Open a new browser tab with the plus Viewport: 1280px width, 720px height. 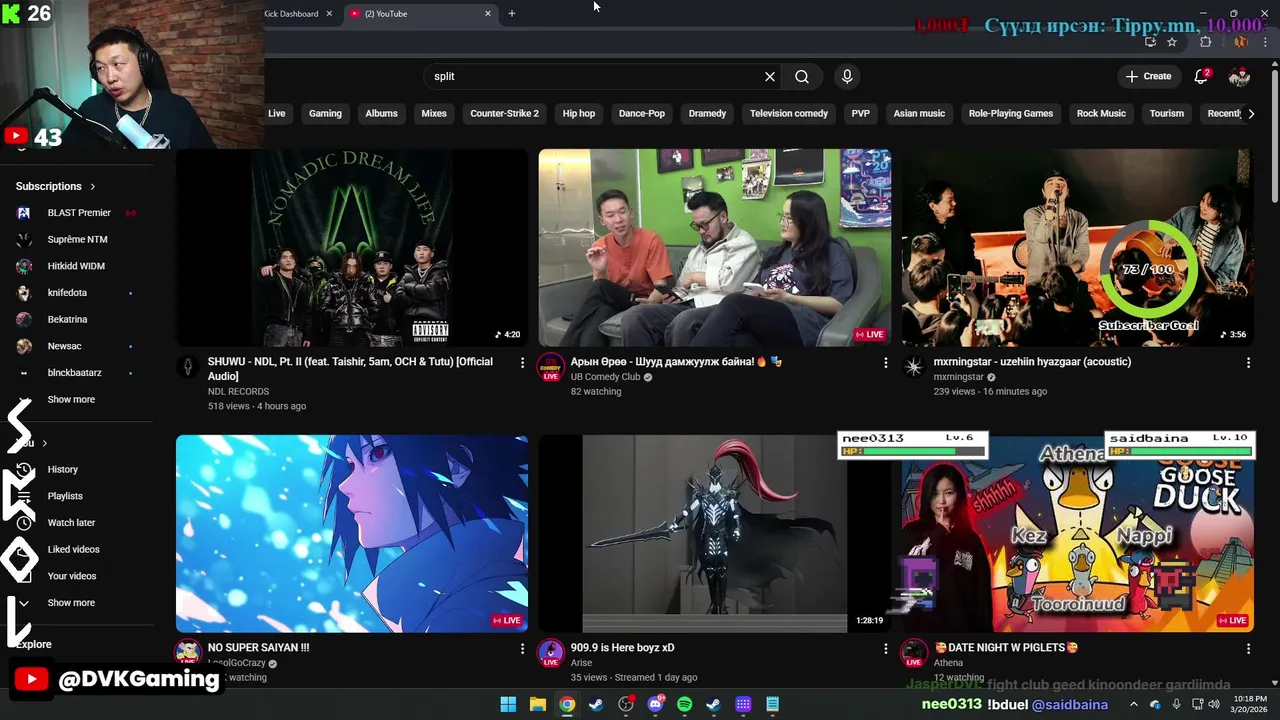tap(512, 13)
